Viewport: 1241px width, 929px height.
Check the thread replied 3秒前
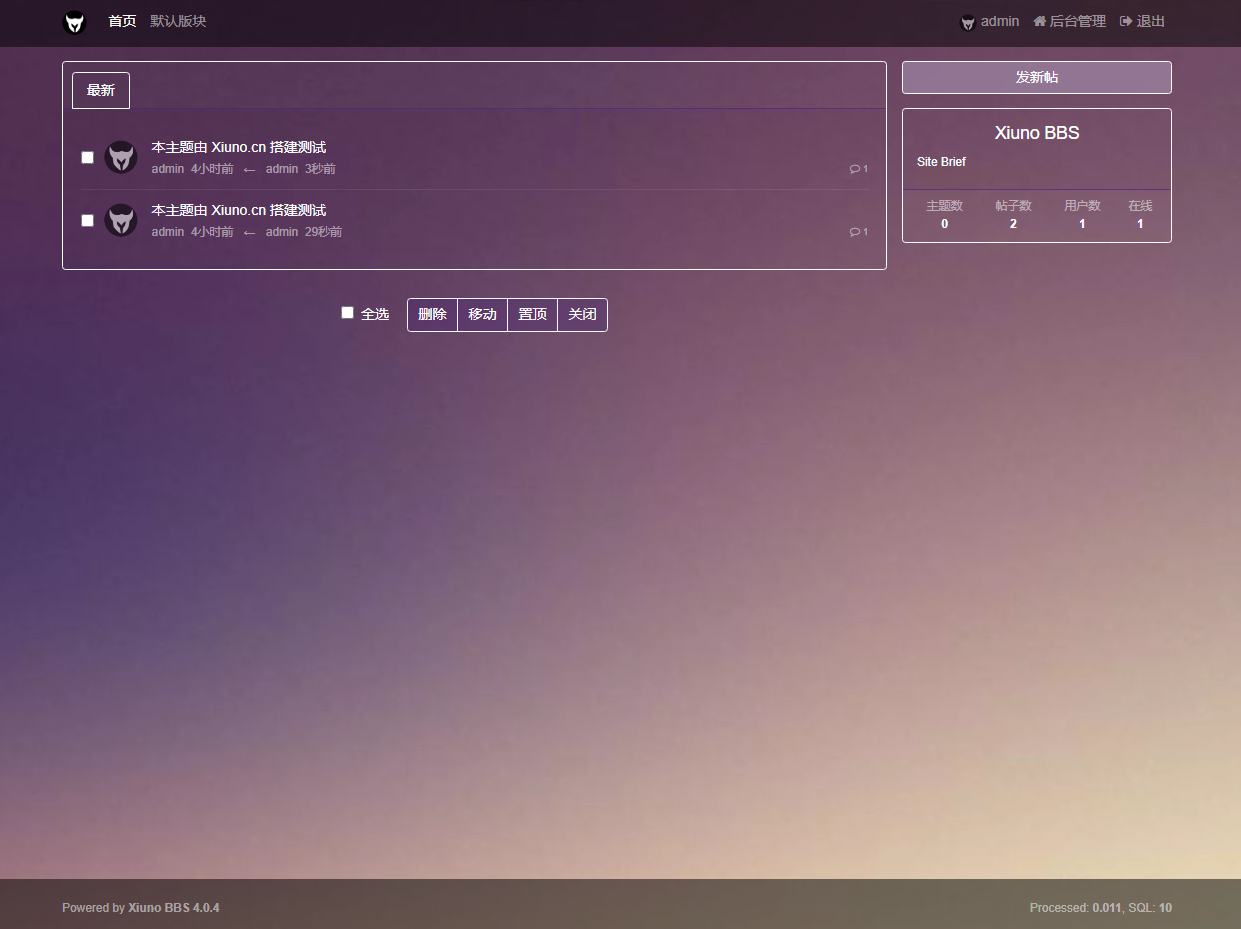pos(87,157)
